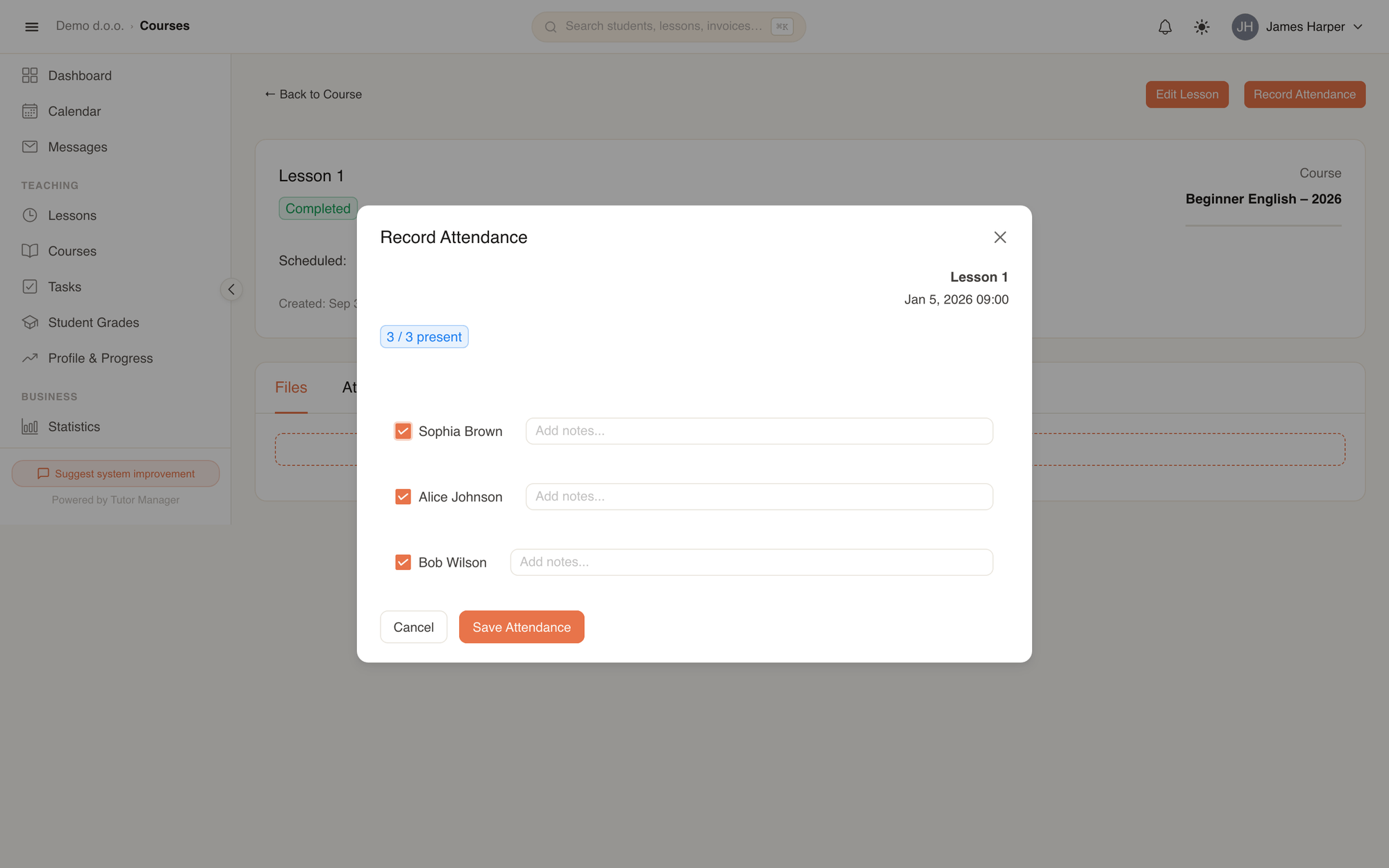The image size is (1389, 868).
Task: Click the Beginner English – 2026 course name
Action: click(x=1263, y=199)
